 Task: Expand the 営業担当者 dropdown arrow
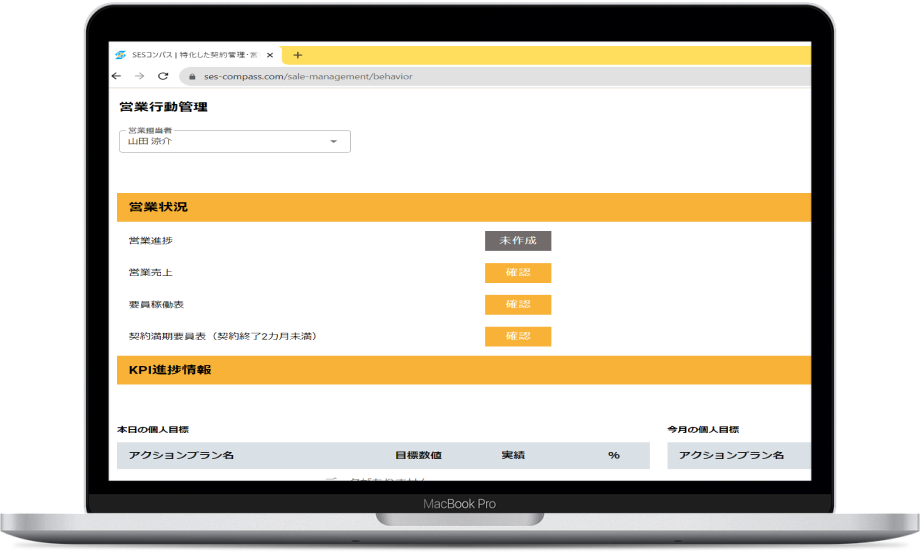(x=334, y=142)
